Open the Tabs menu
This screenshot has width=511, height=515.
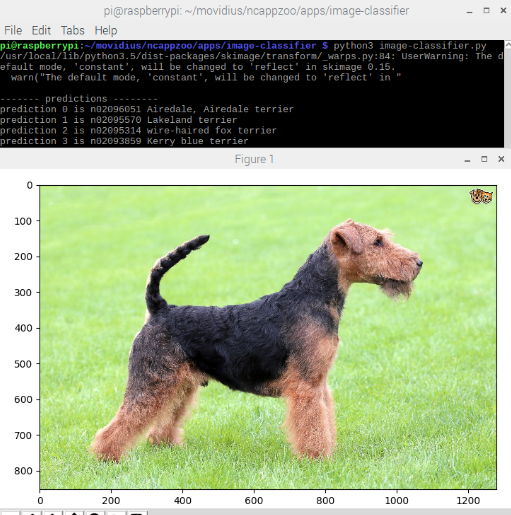[x=72, y=30]
